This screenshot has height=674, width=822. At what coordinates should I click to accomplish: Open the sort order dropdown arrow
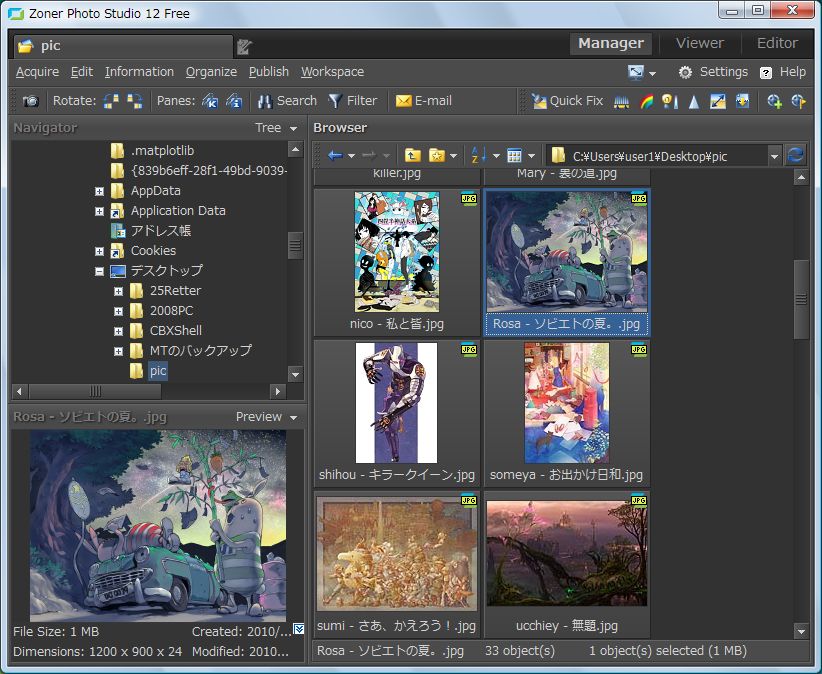[x=496, y=156]
